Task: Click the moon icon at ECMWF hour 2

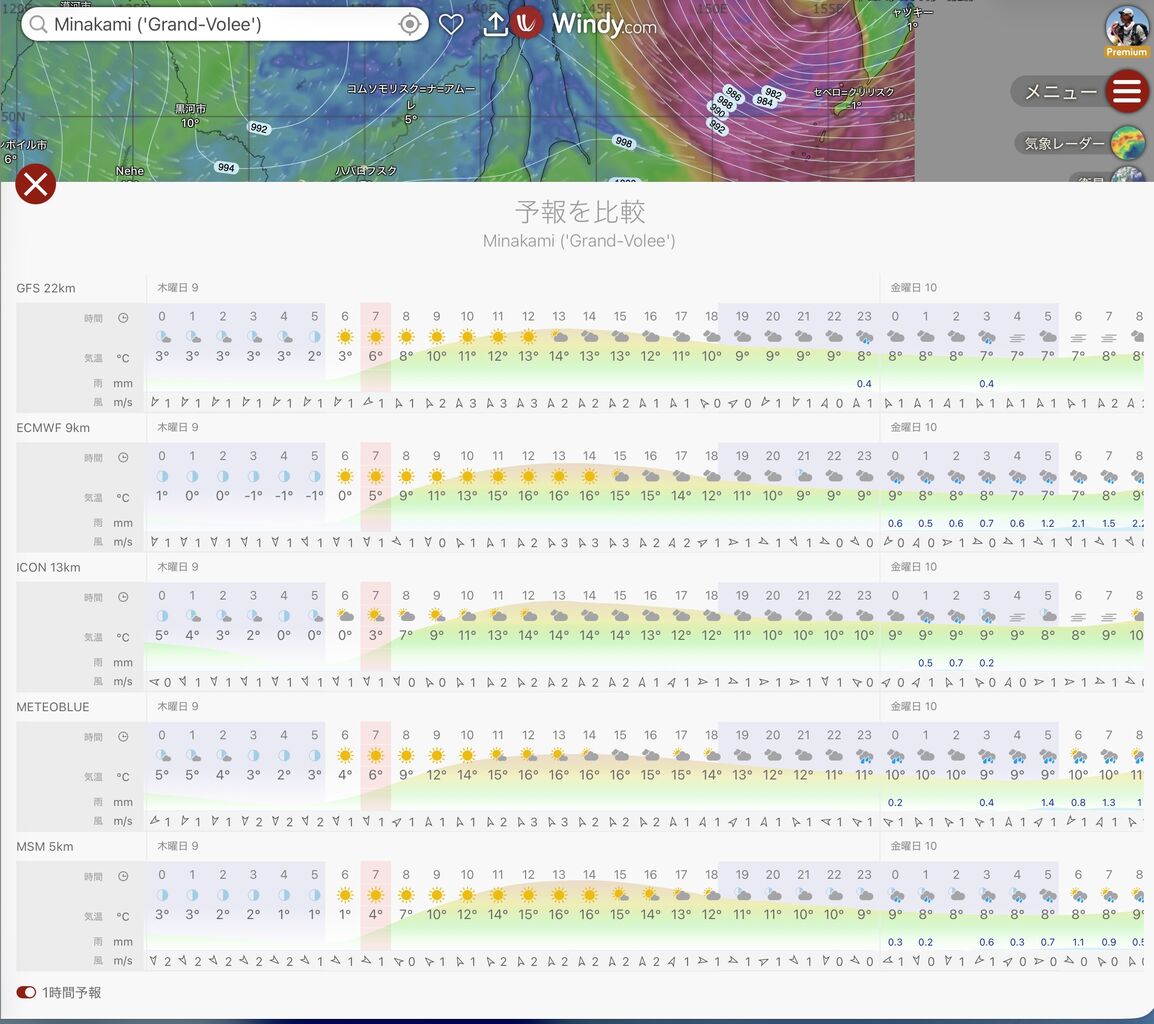Action: coord(222,476)
